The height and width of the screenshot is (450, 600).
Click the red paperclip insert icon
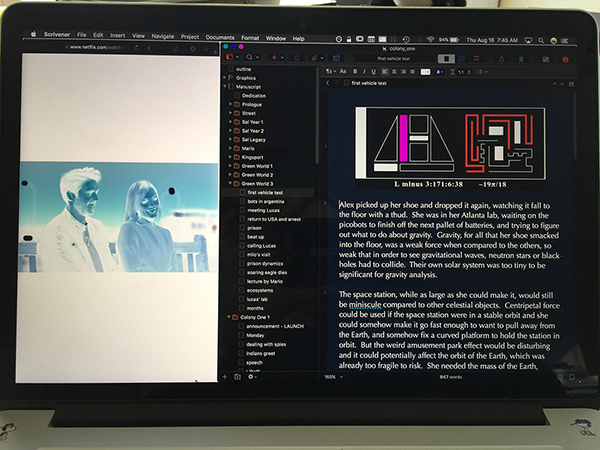pos(314,58)
